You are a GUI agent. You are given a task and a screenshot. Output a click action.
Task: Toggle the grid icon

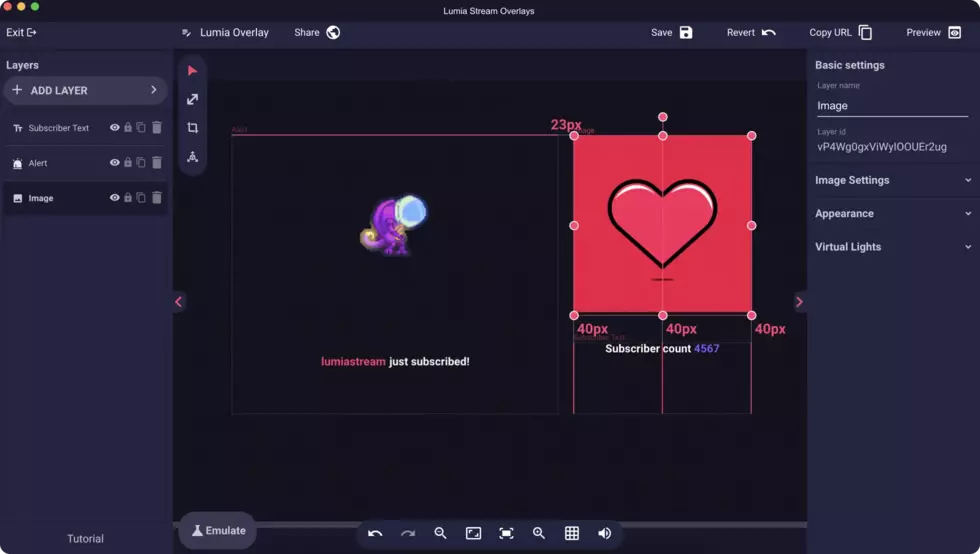572,533
